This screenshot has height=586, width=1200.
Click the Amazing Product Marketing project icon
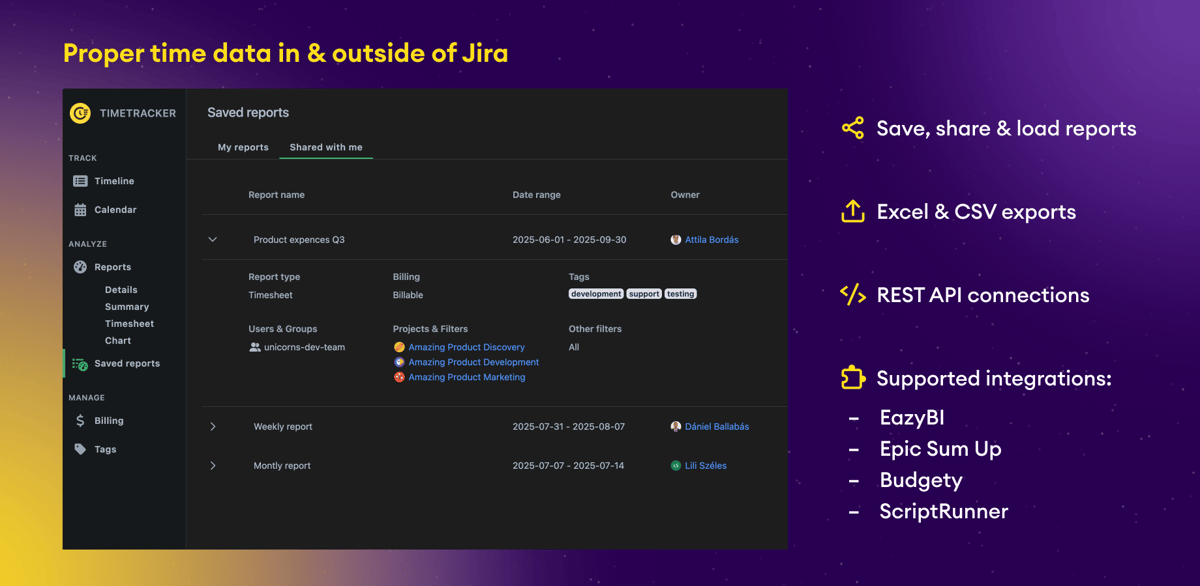point(399,377)
